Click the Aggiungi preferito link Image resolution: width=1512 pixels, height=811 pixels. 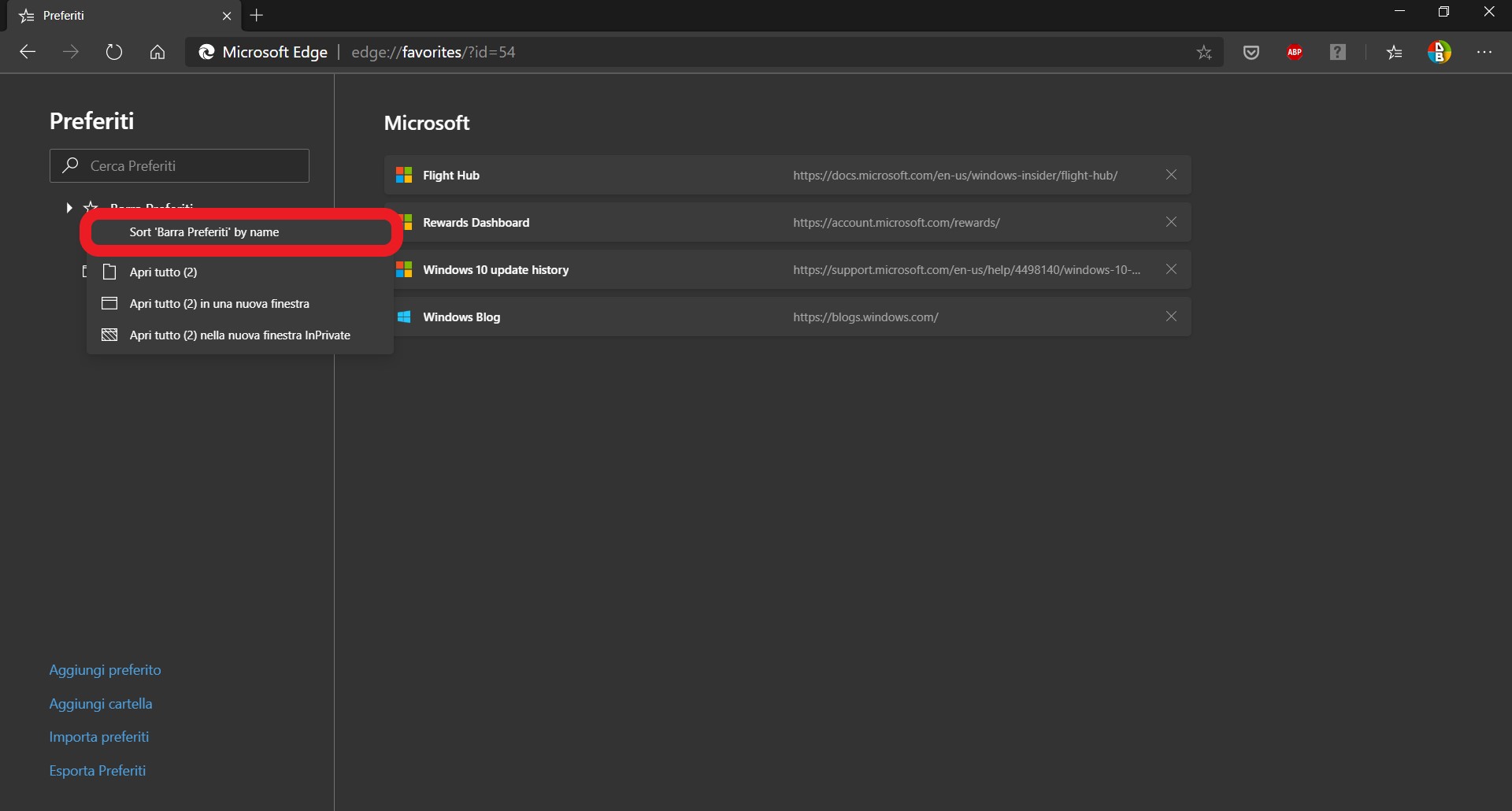pos(105,670)
